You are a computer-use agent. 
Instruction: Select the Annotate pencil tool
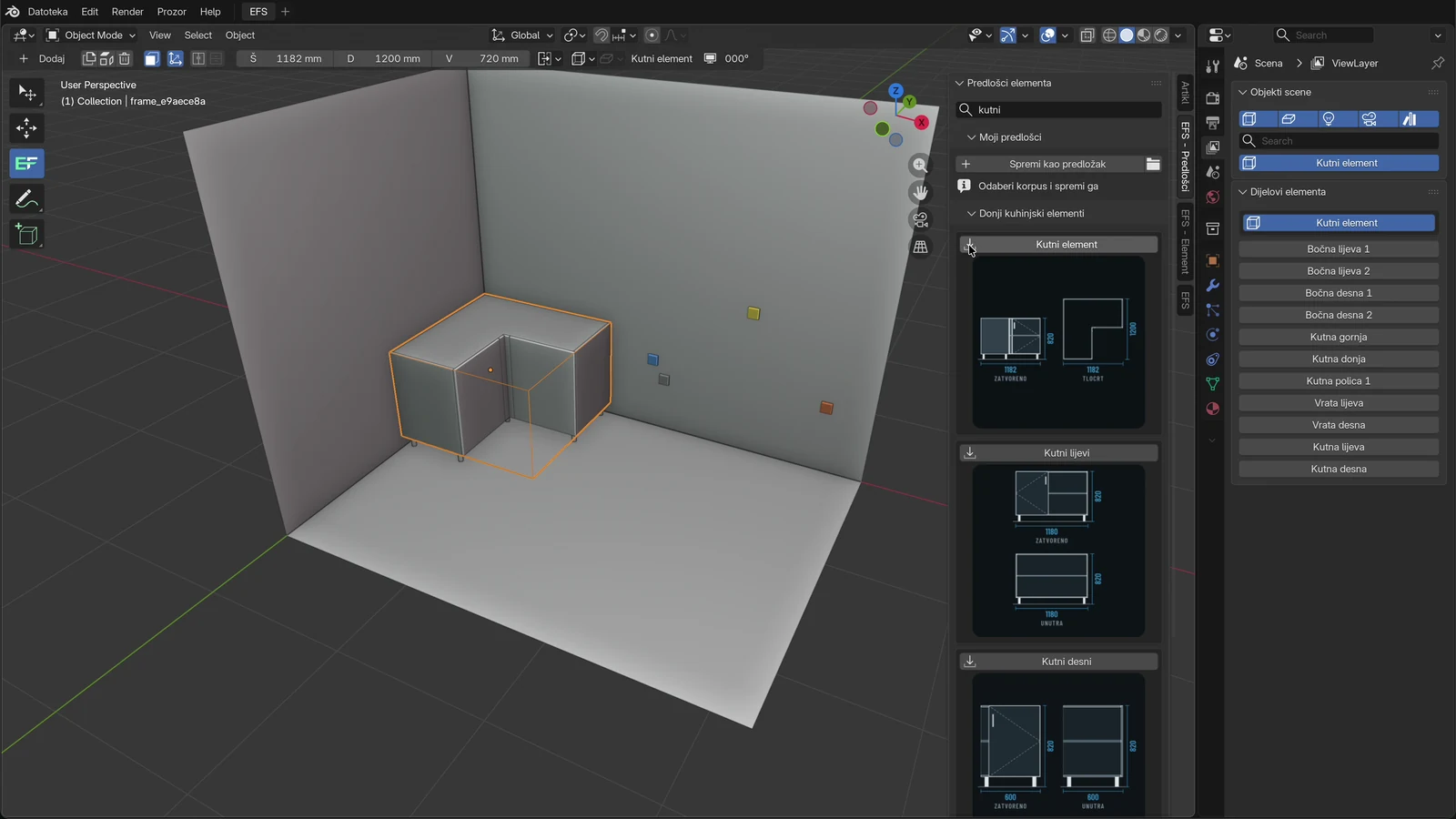pos(26,199)
